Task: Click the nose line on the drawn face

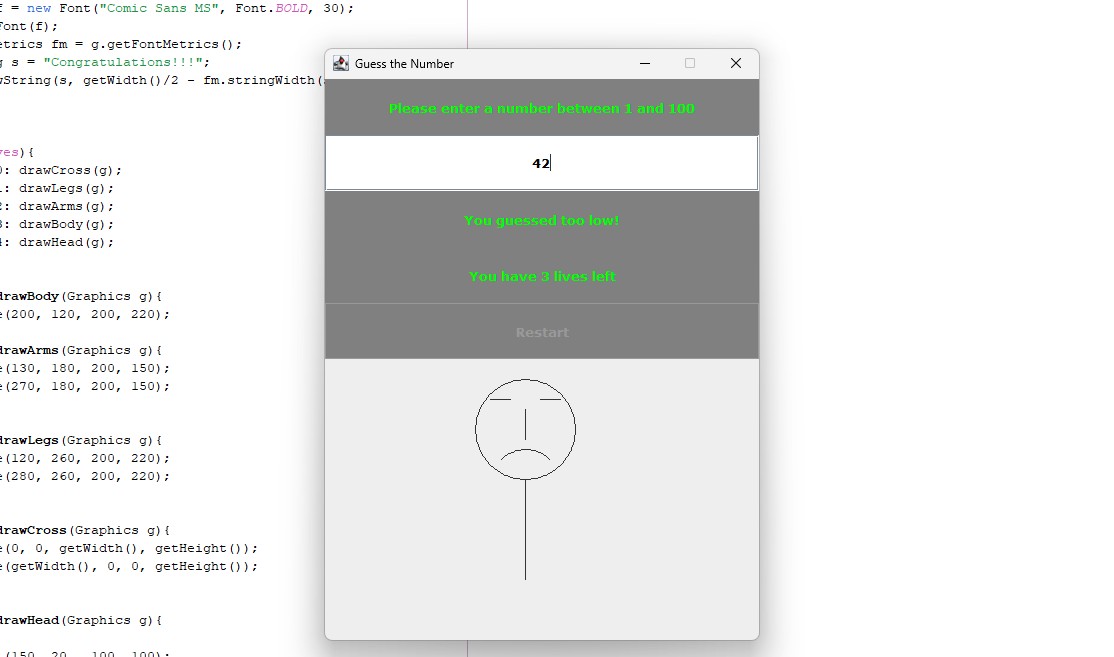Action: (x=525, y=424)
